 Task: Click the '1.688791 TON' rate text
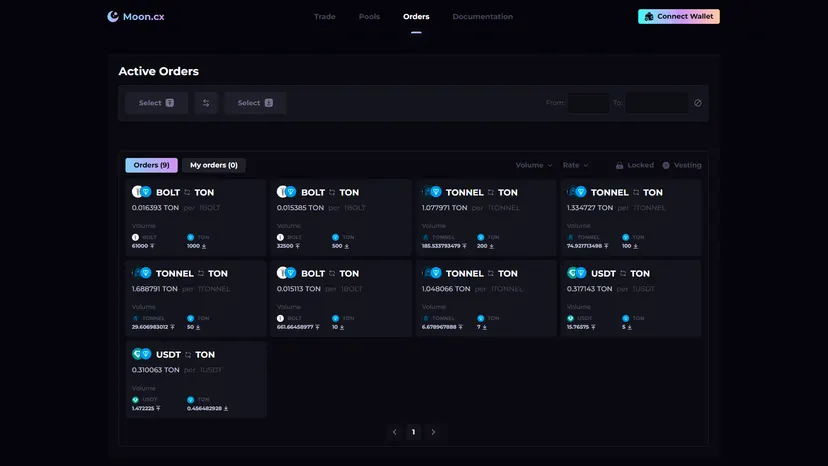point(155,288)
